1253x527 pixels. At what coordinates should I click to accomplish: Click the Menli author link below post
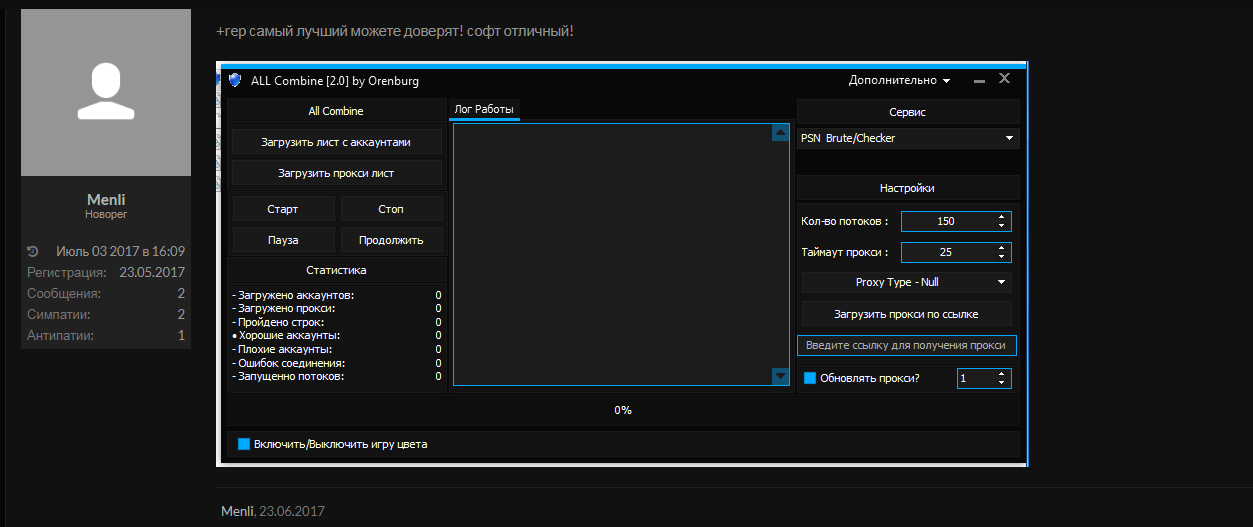tap(237, 511)
